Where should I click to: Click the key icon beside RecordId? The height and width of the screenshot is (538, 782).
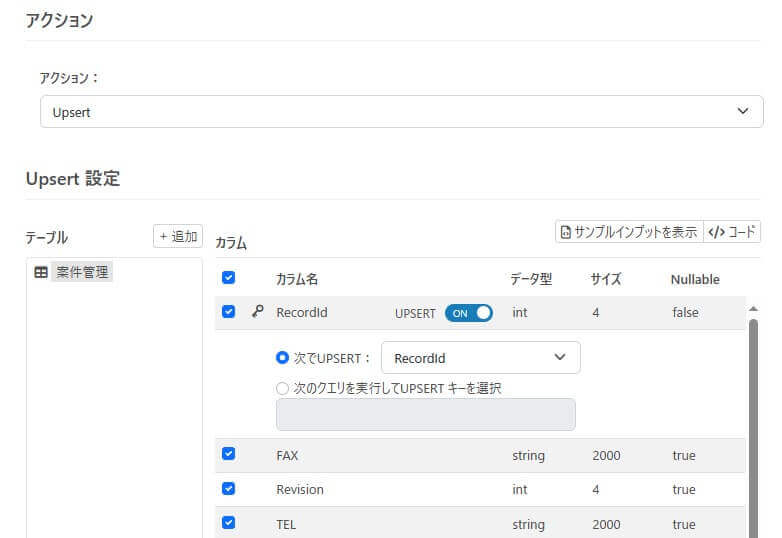(x=257, y=312)
